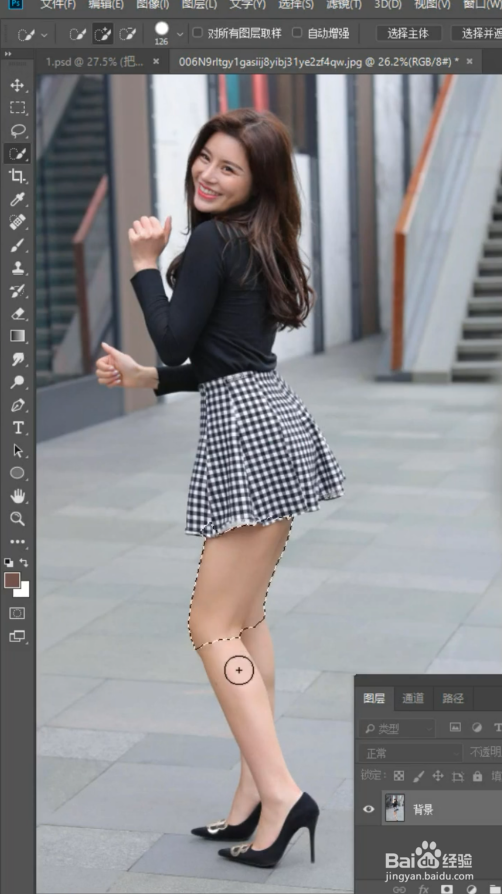
Task: Expand the collapsed toolbox double arrow
Action: tap(8, 54)
